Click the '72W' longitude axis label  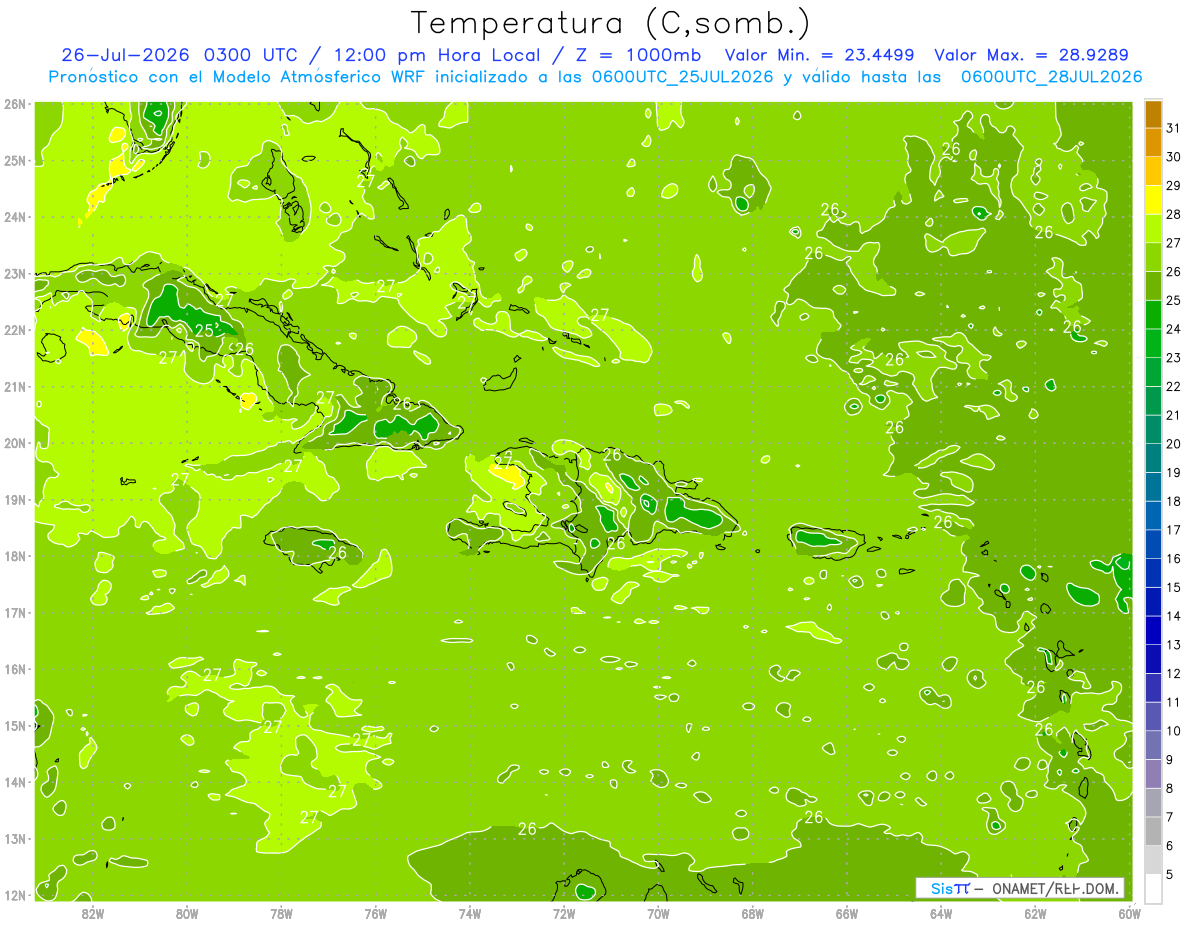564,913
